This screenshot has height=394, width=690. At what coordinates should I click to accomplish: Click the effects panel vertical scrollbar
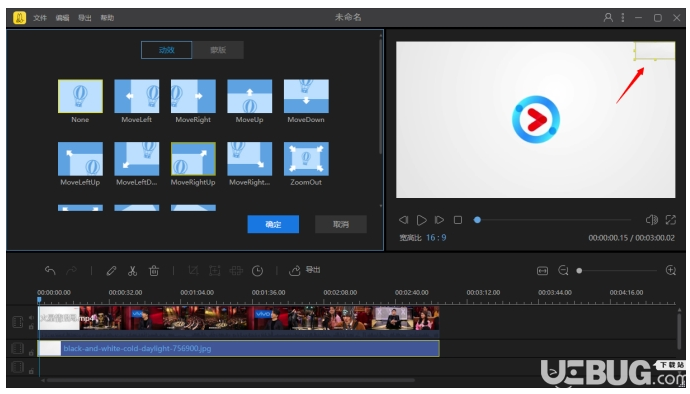(381, 97)
